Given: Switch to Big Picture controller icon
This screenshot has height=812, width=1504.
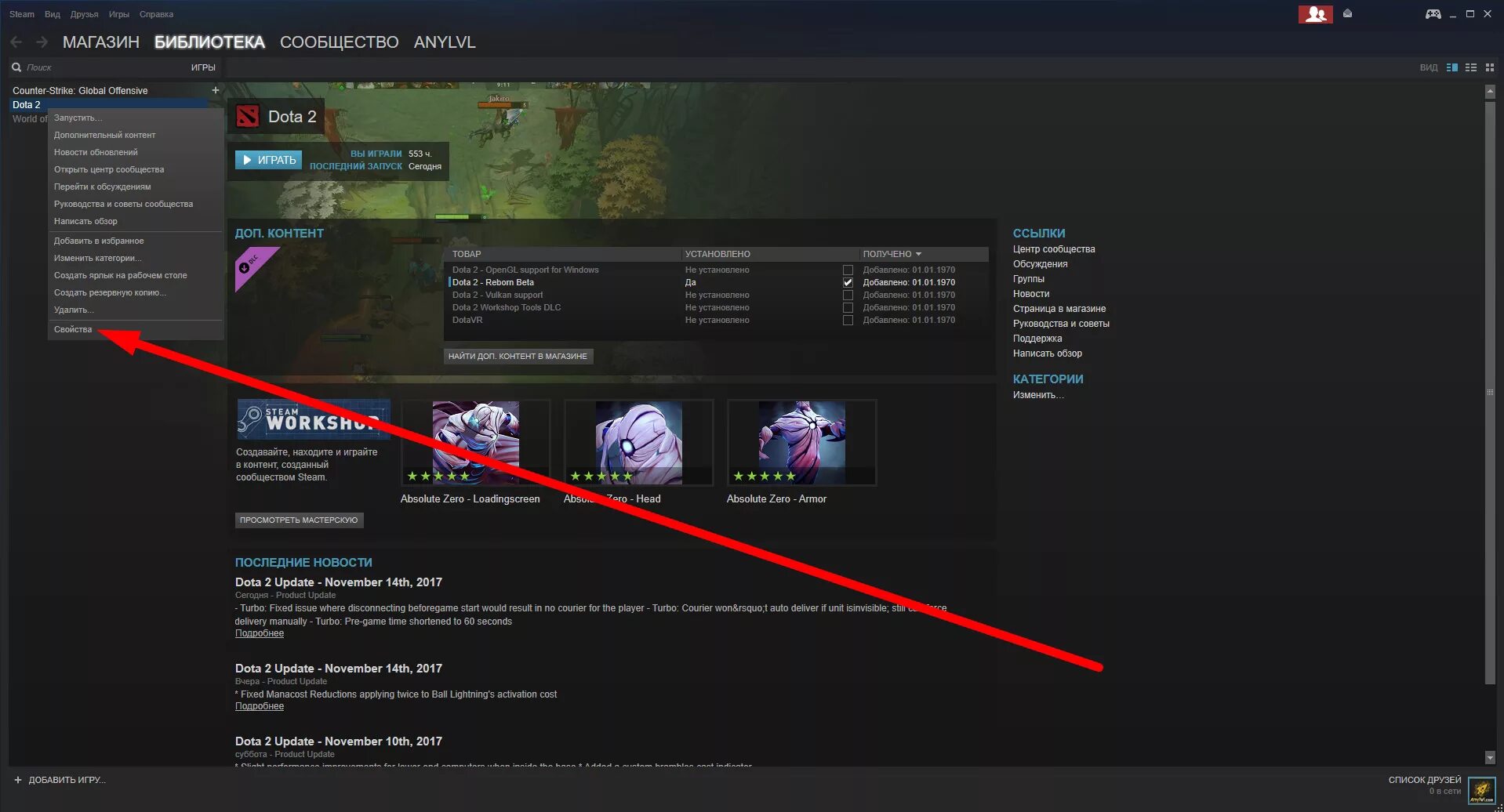Looking at the screenshot, I should tap(1433, 14).
